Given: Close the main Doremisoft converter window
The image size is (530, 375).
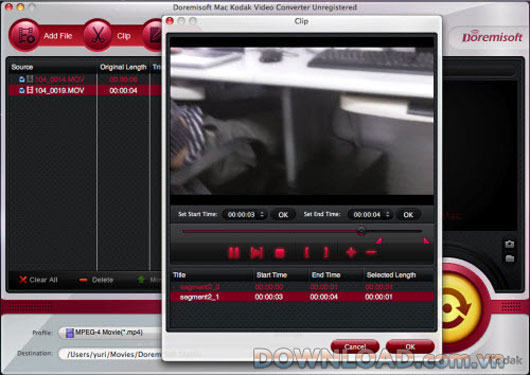Looking at the screenshot, I should tap(8, 7).
